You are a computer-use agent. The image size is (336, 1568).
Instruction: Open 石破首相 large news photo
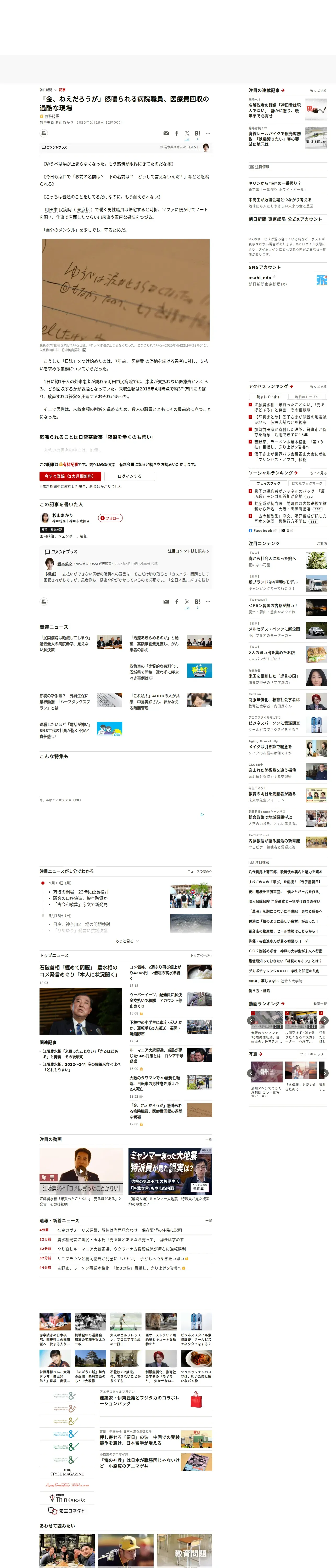(81, 1011)
